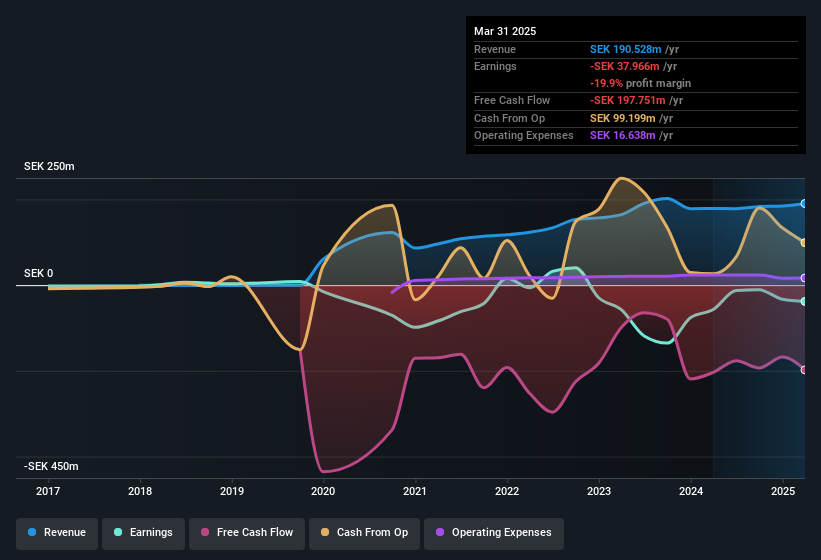Click the 2018 x-axis label
Viewport: 821px width, 560px height.
(x=140, y=491)
